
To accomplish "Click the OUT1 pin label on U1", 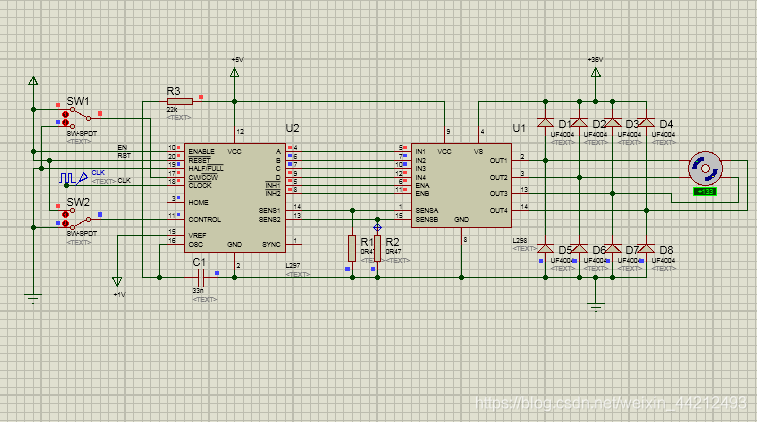I will [x=497, y=160].
